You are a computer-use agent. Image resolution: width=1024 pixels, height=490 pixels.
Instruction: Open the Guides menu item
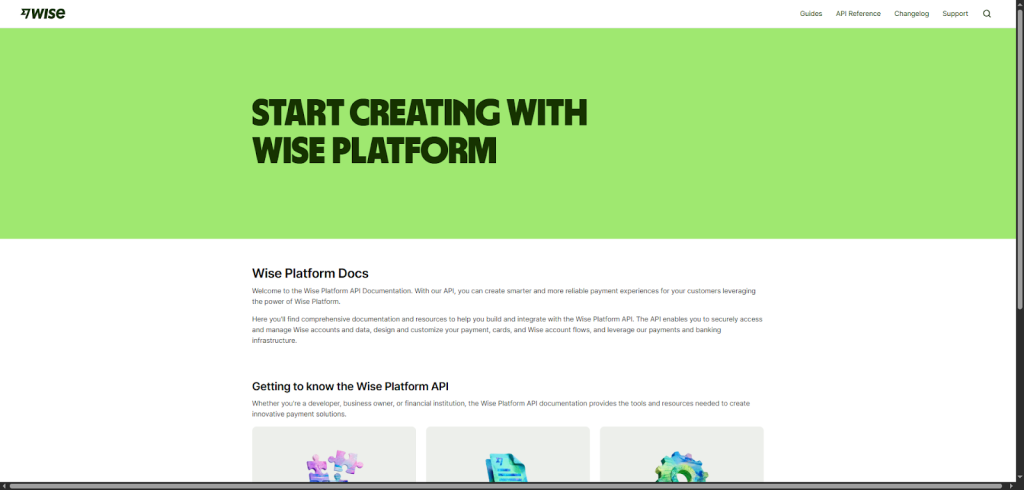[811, 14]
